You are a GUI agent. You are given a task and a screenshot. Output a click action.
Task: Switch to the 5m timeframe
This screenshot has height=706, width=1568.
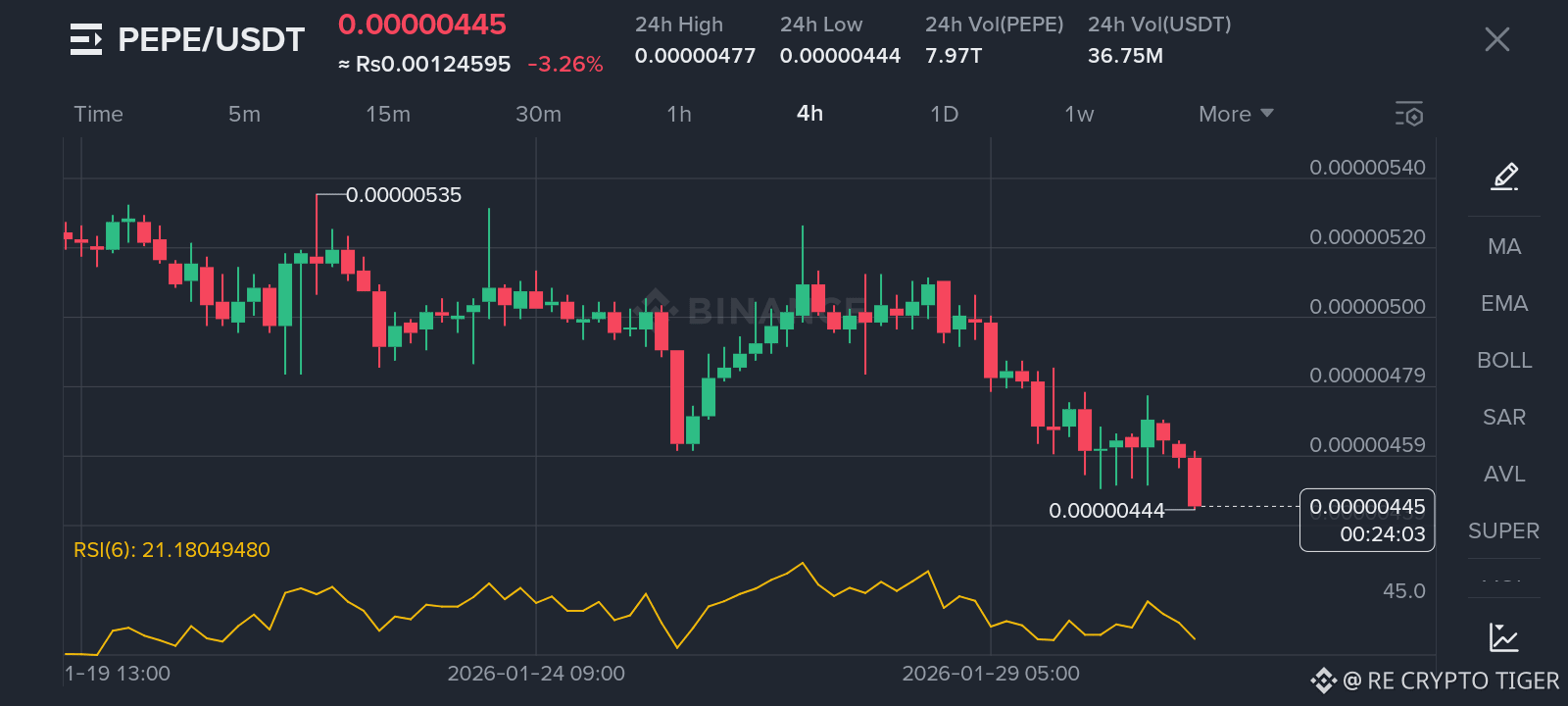click(x=244, y=114)
